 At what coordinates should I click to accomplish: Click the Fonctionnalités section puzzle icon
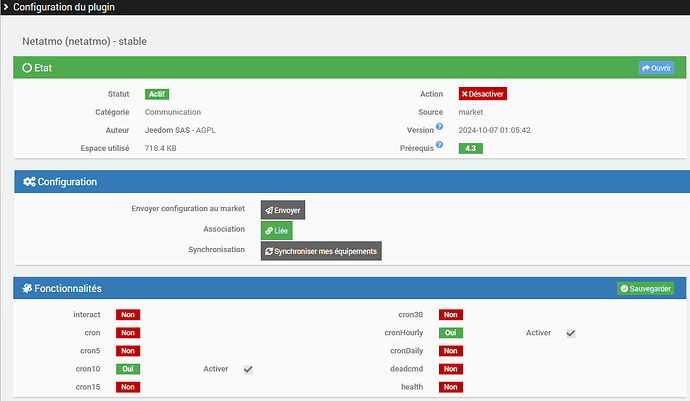27,288
